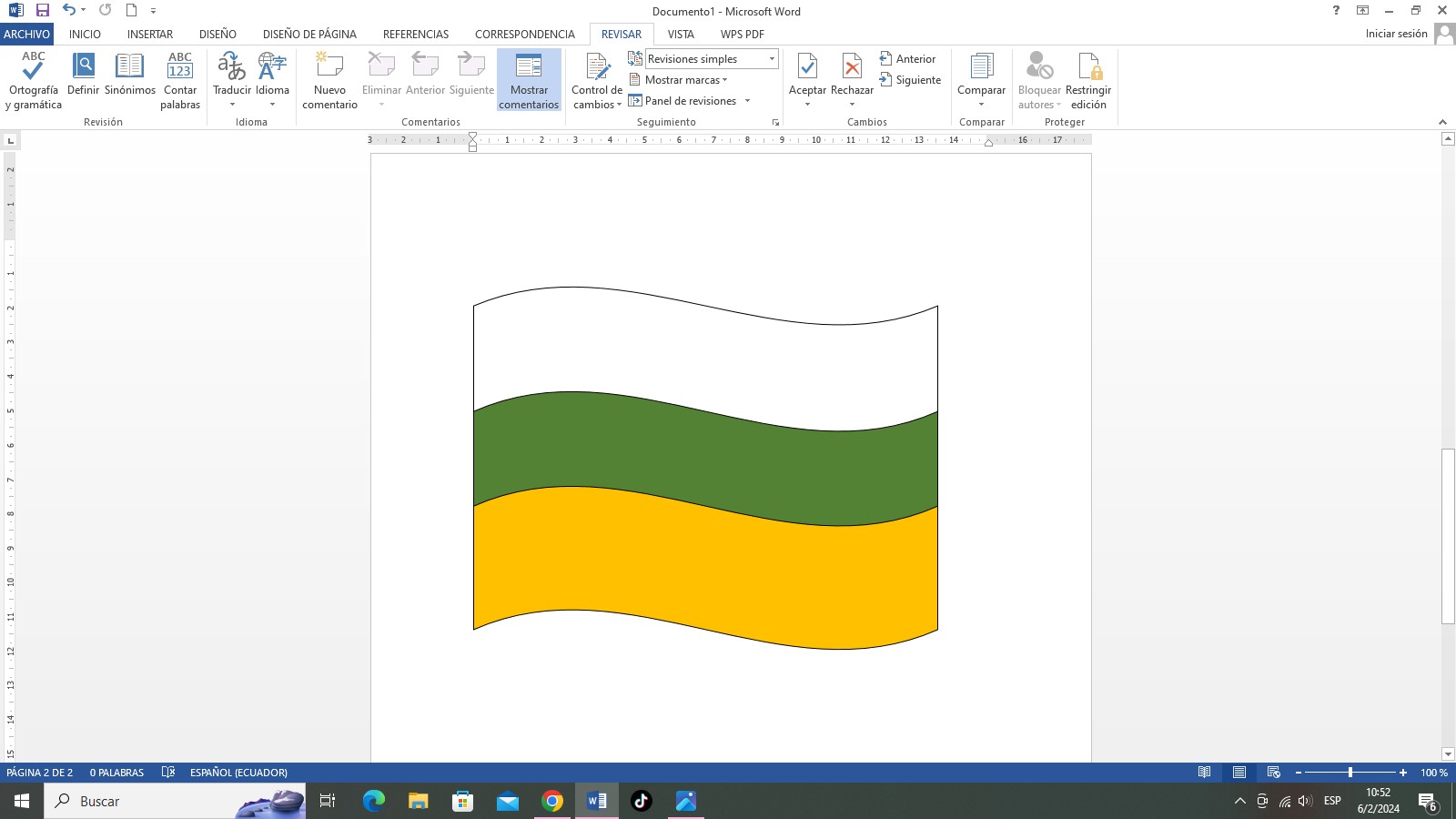Click Siguiente change button
The image size is (1456, 819).
pos(910,80)
